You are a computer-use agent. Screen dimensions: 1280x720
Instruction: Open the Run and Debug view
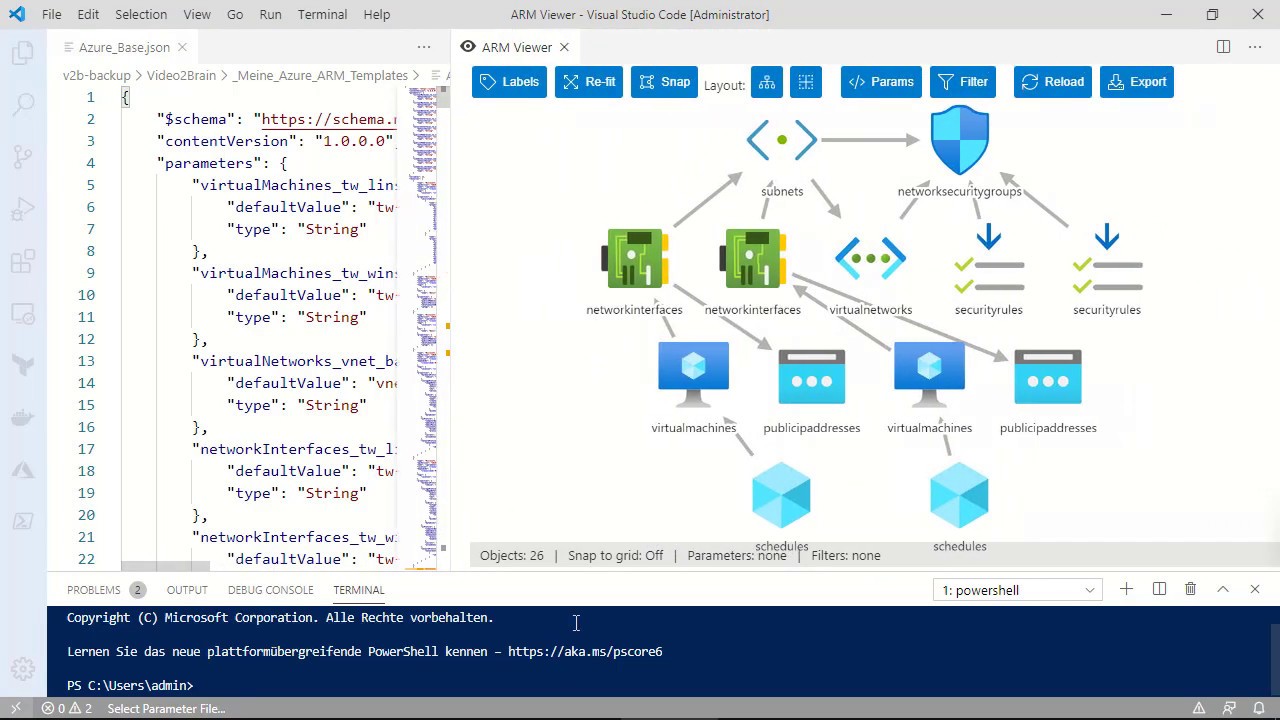22,210
